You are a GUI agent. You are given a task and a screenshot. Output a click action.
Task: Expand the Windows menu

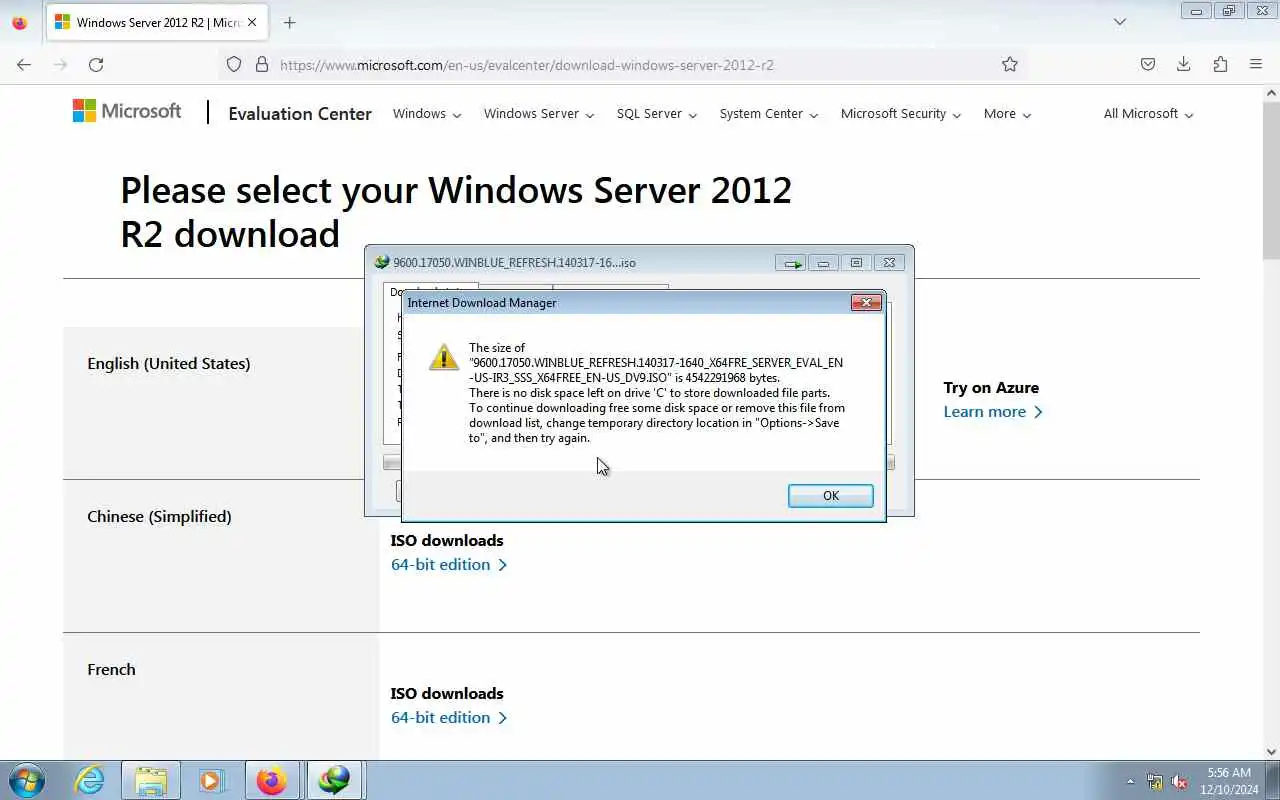coord(427,114)
